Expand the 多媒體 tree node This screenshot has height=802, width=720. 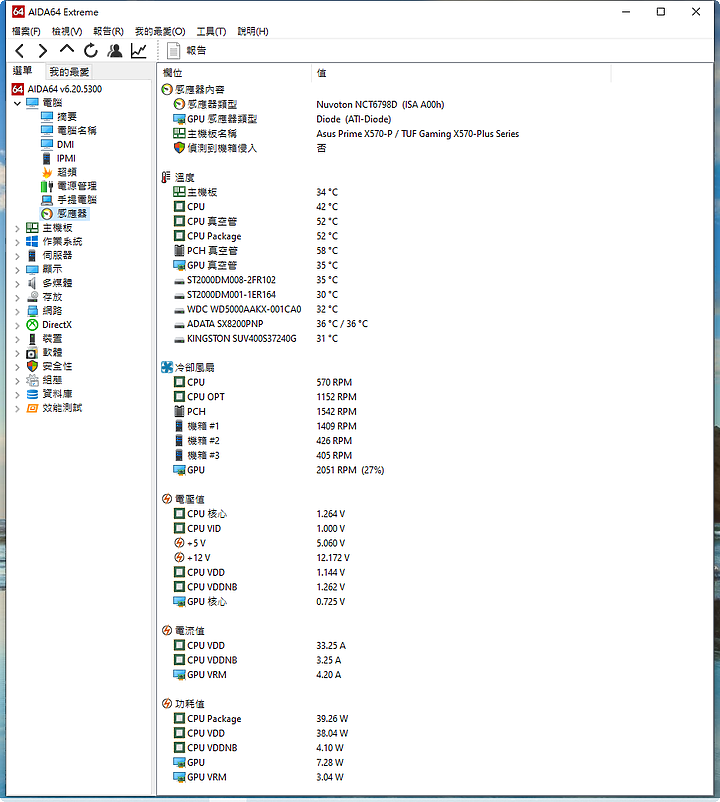[x=17, y=284]
